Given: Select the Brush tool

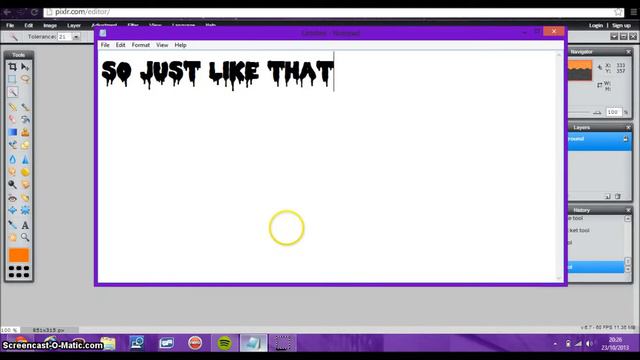Looking at the screenshot, I should click(x=25, y=107).
